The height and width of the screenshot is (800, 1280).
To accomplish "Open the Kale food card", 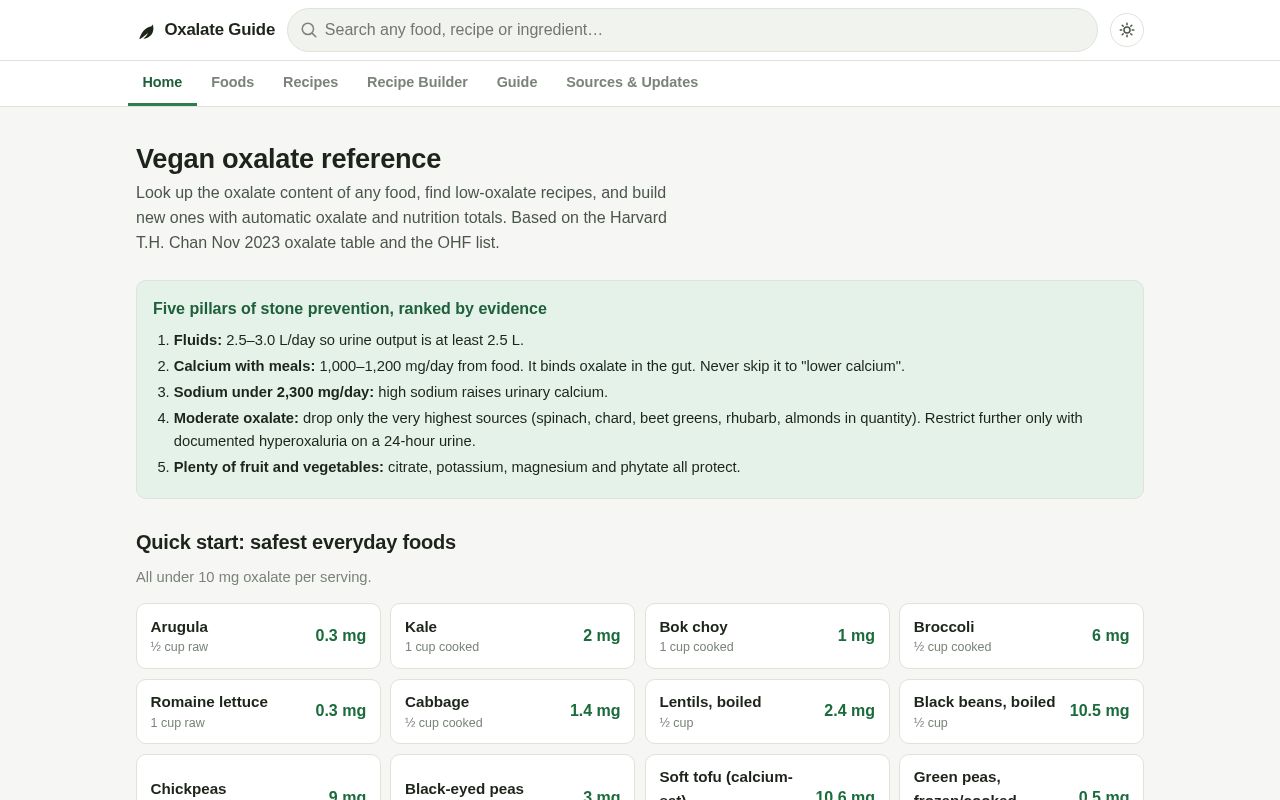I will 512,636.
